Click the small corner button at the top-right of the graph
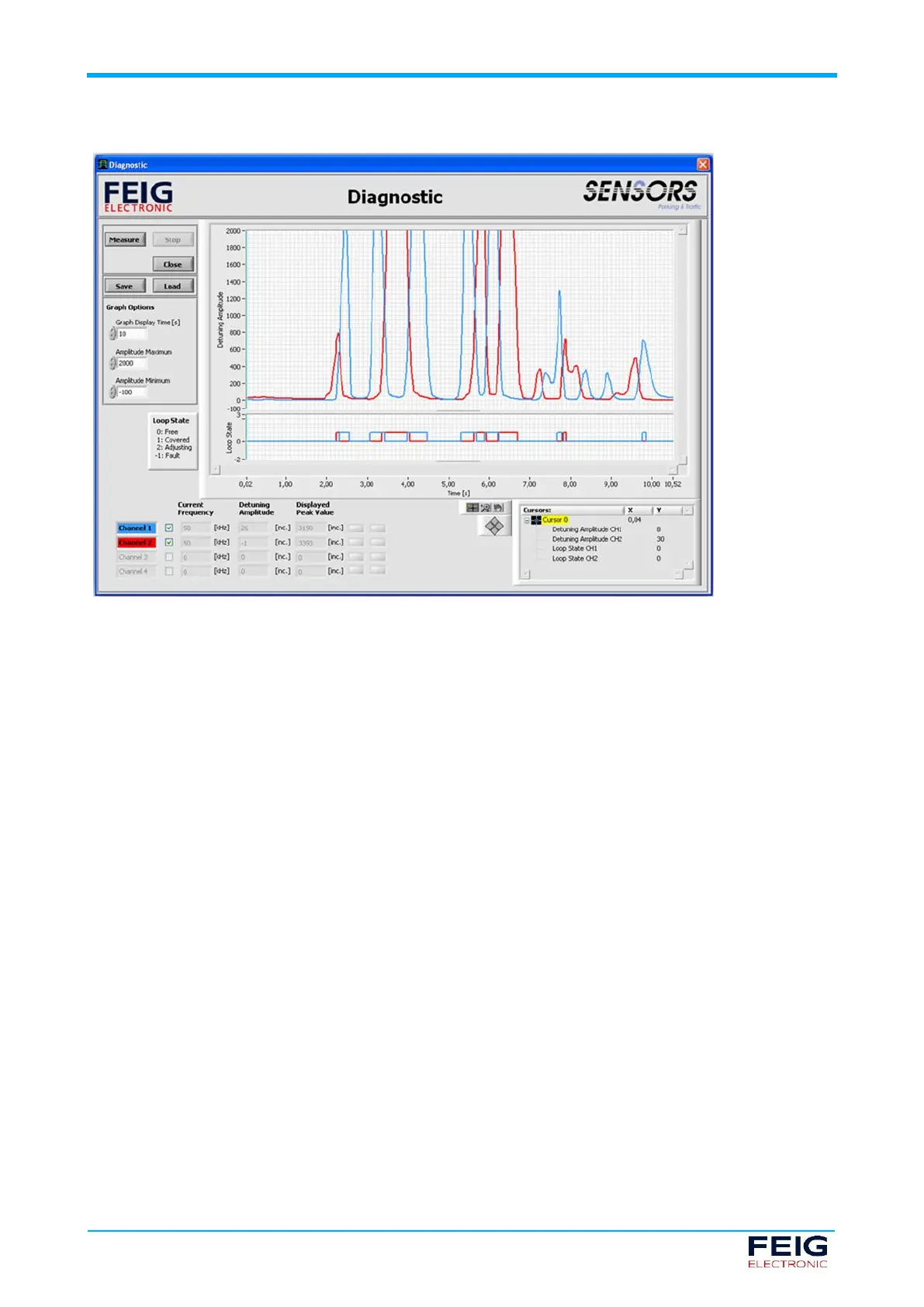 click(x=682, y=230)
